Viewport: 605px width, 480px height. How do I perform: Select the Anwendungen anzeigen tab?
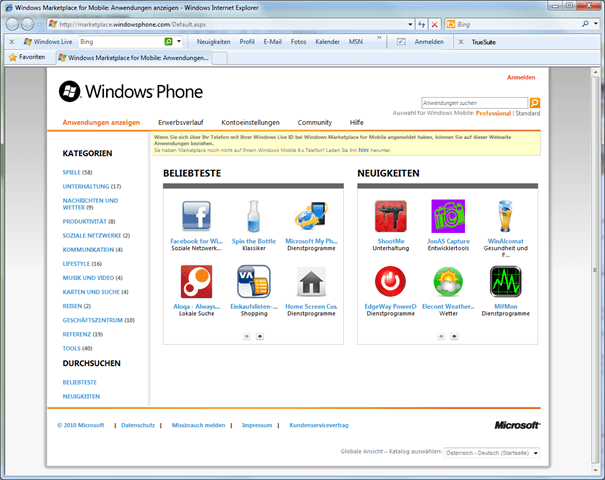coord(101,122)
